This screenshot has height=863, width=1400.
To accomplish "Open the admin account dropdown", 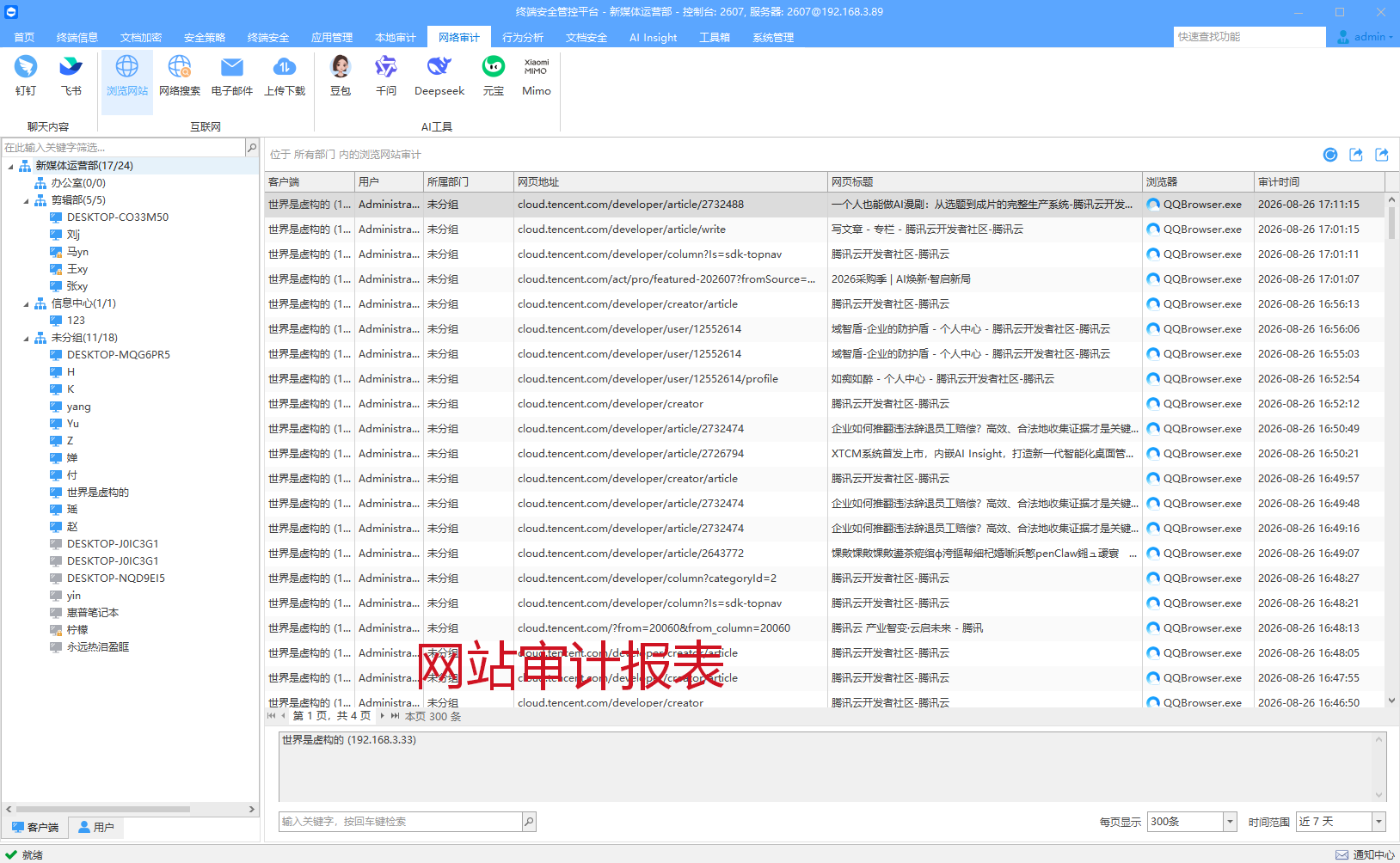I will (1390, 37).
